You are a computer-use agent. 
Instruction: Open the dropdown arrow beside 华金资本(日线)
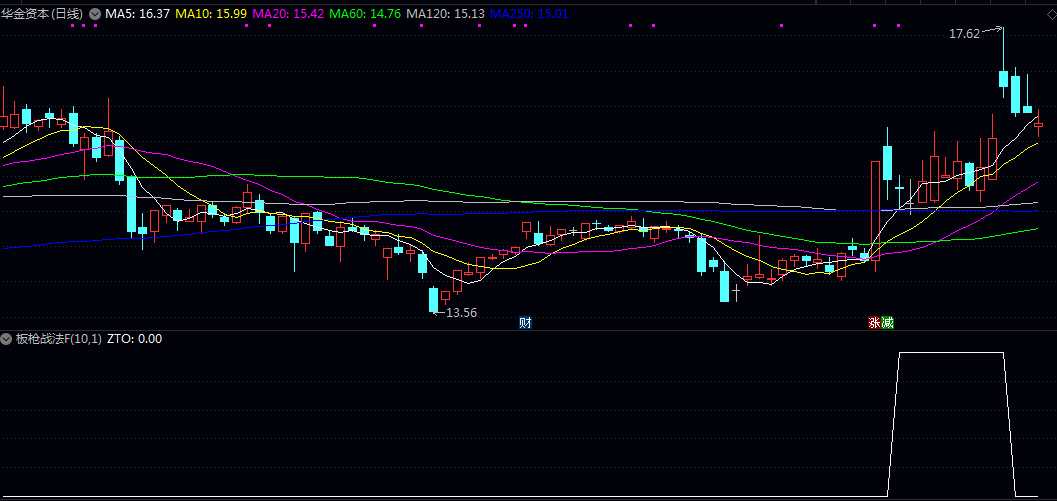(95, 13)
